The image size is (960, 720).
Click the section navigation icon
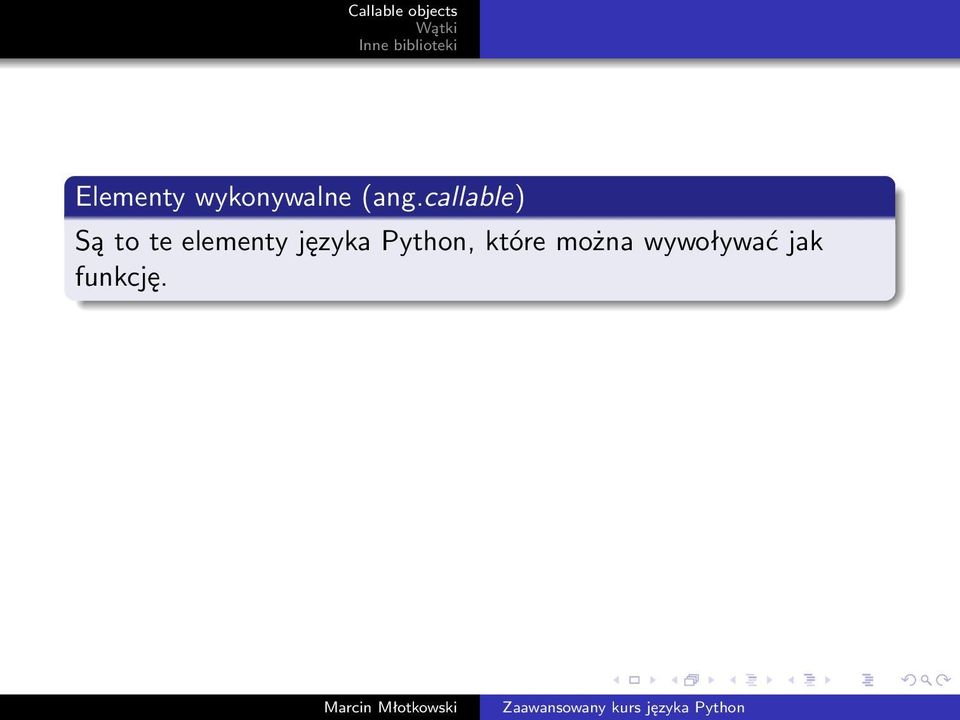(x=809, y=680)
